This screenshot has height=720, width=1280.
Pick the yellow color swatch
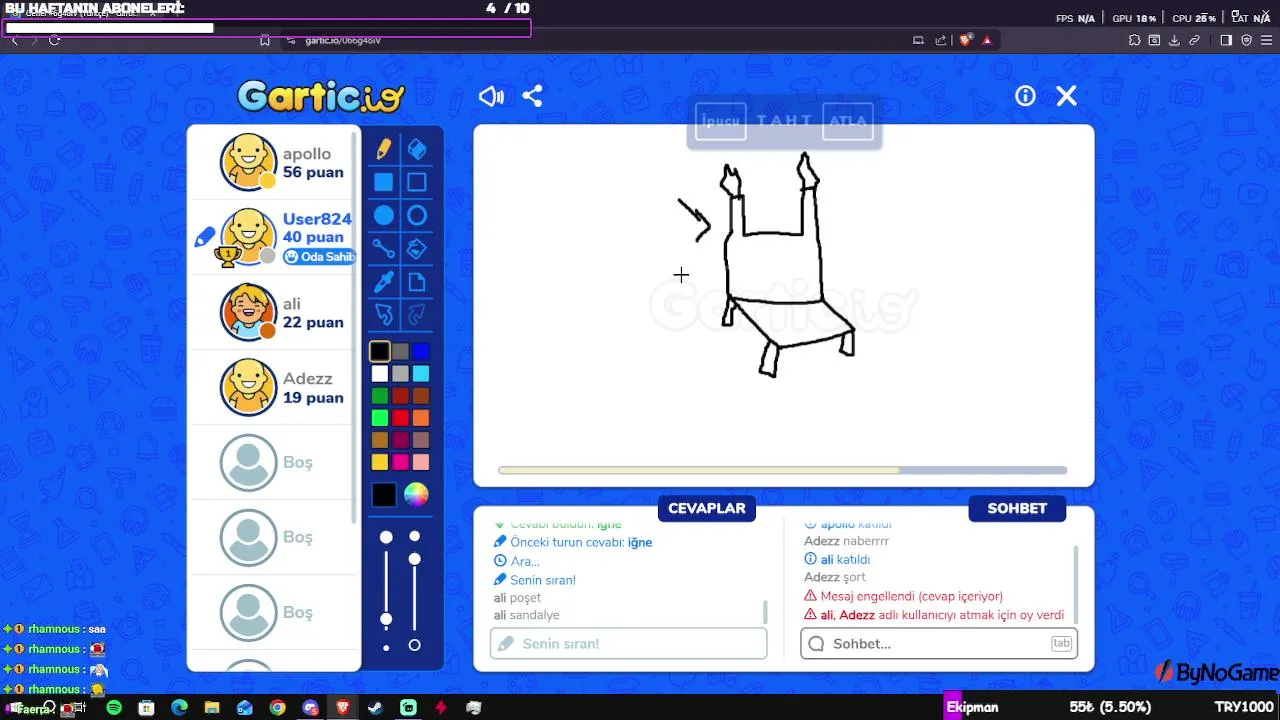coord(380,462)
